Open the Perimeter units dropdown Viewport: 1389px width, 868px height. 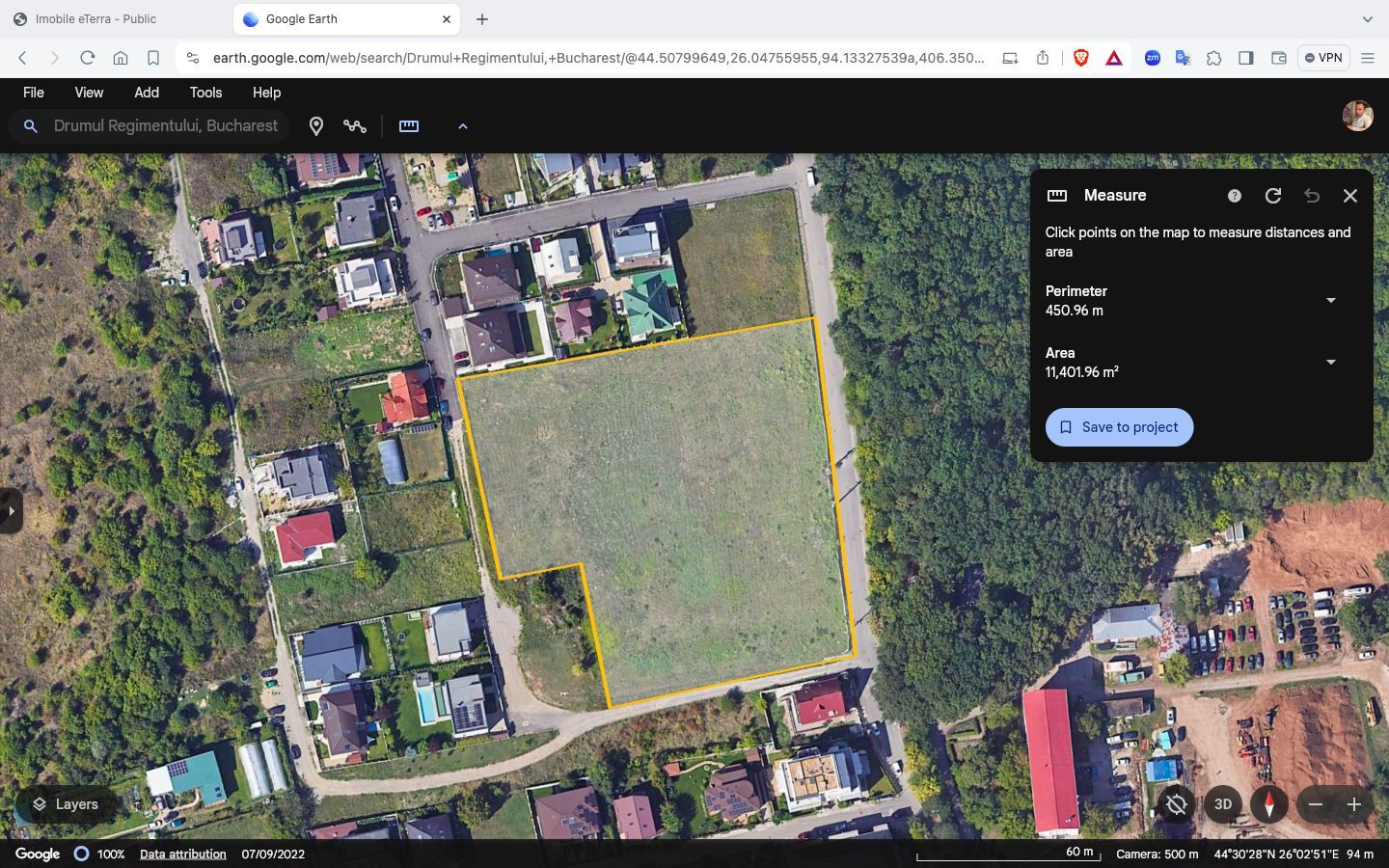[1330, 301]
